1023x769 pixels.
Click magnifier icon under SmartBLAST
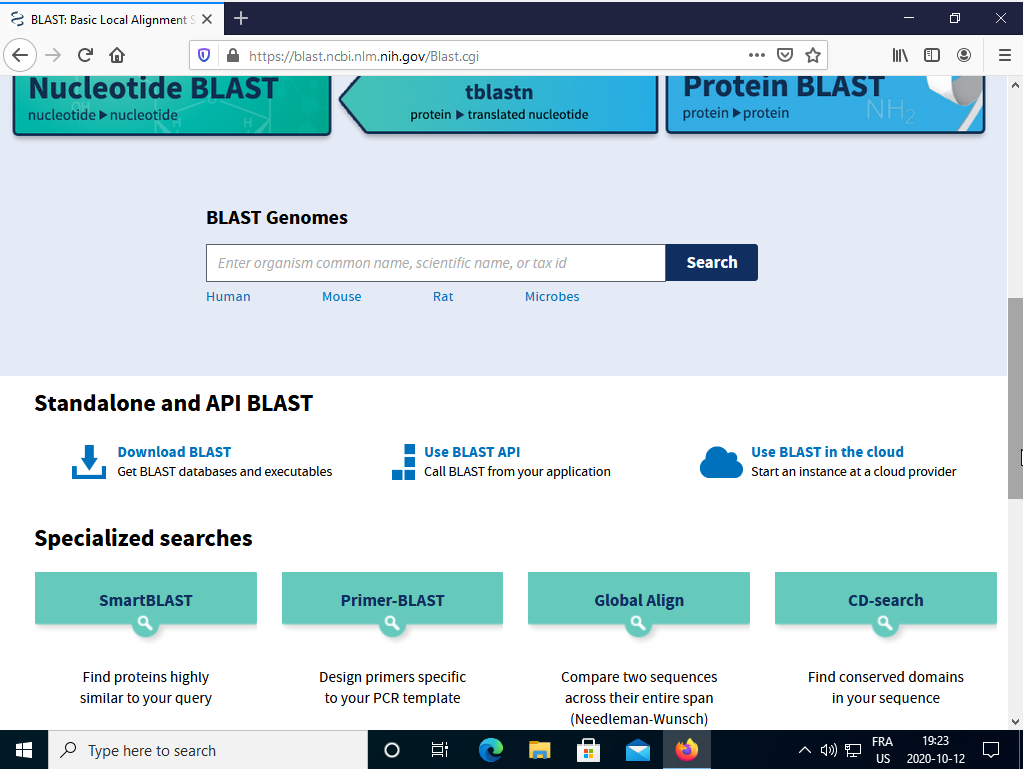(145, 624)
